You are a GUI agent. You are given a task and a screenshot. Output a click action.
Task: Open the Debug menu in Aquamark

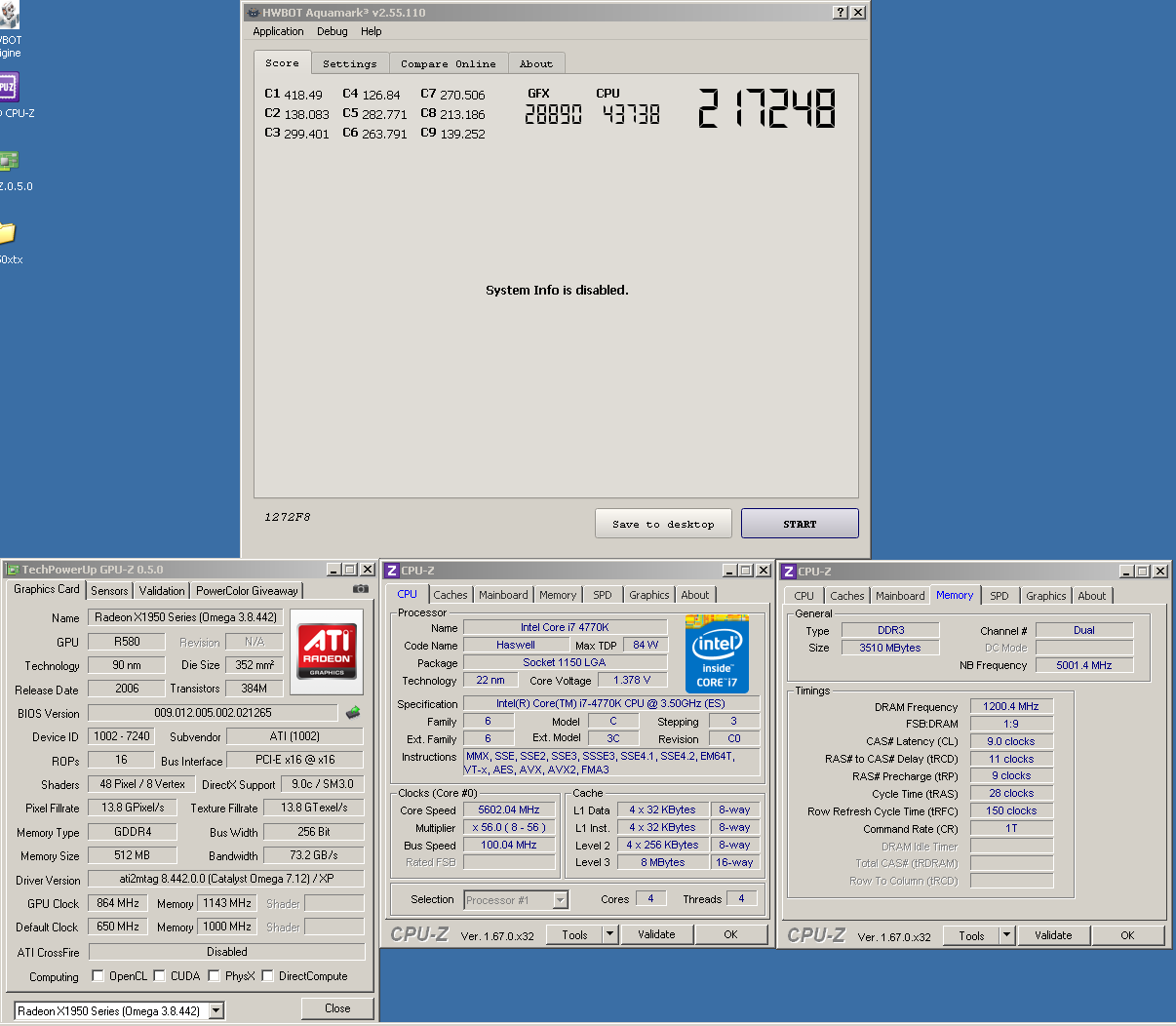333,31
